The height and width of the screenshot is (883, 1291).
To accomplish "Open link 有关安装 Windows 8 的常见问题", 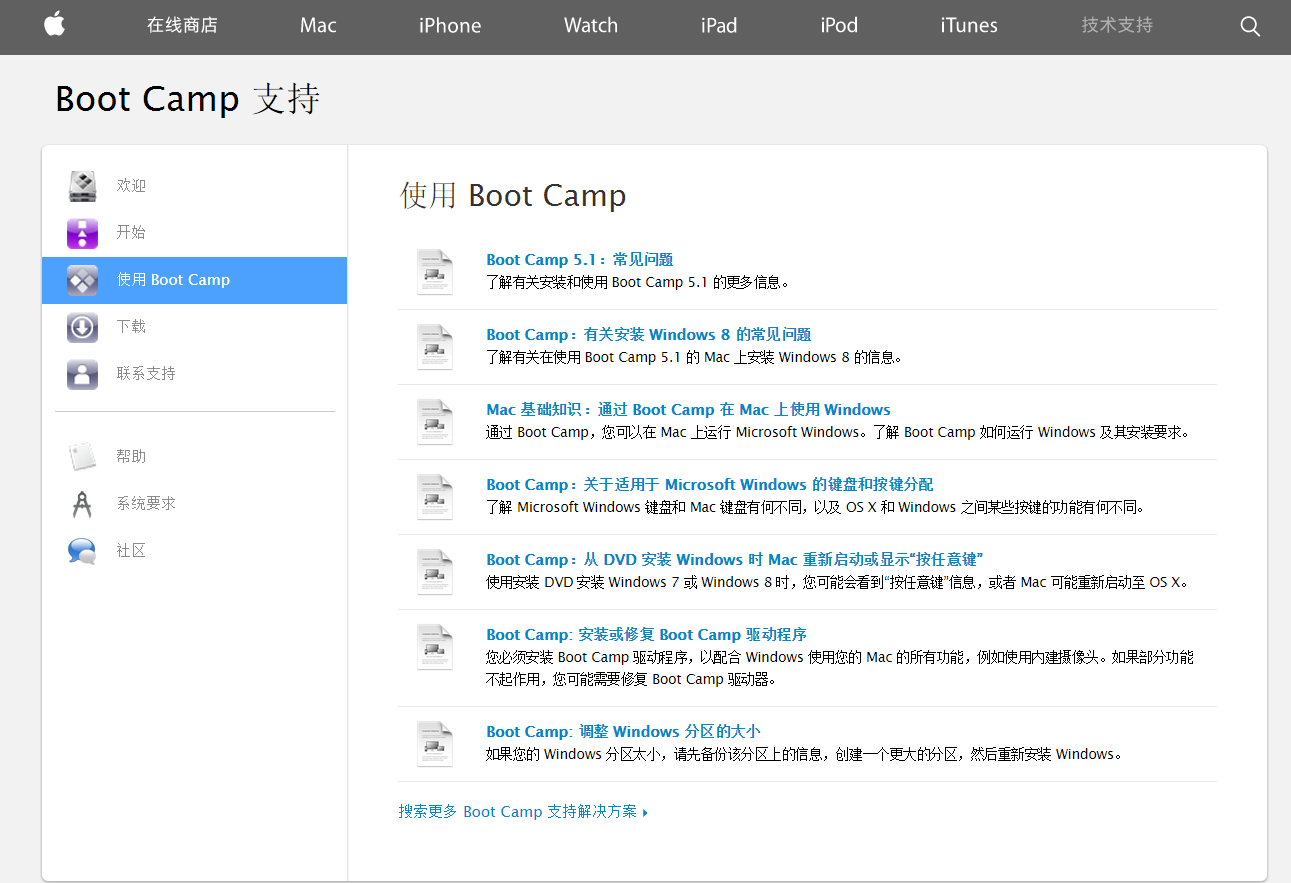I will coord(649,335).
